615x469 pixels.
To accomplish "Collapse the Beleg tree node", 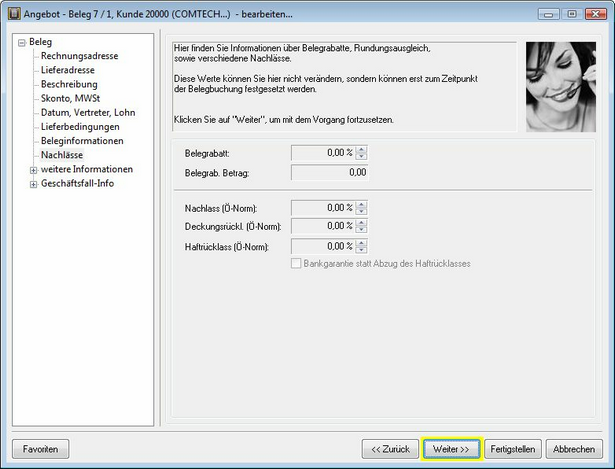I will [x=21, y=43].
